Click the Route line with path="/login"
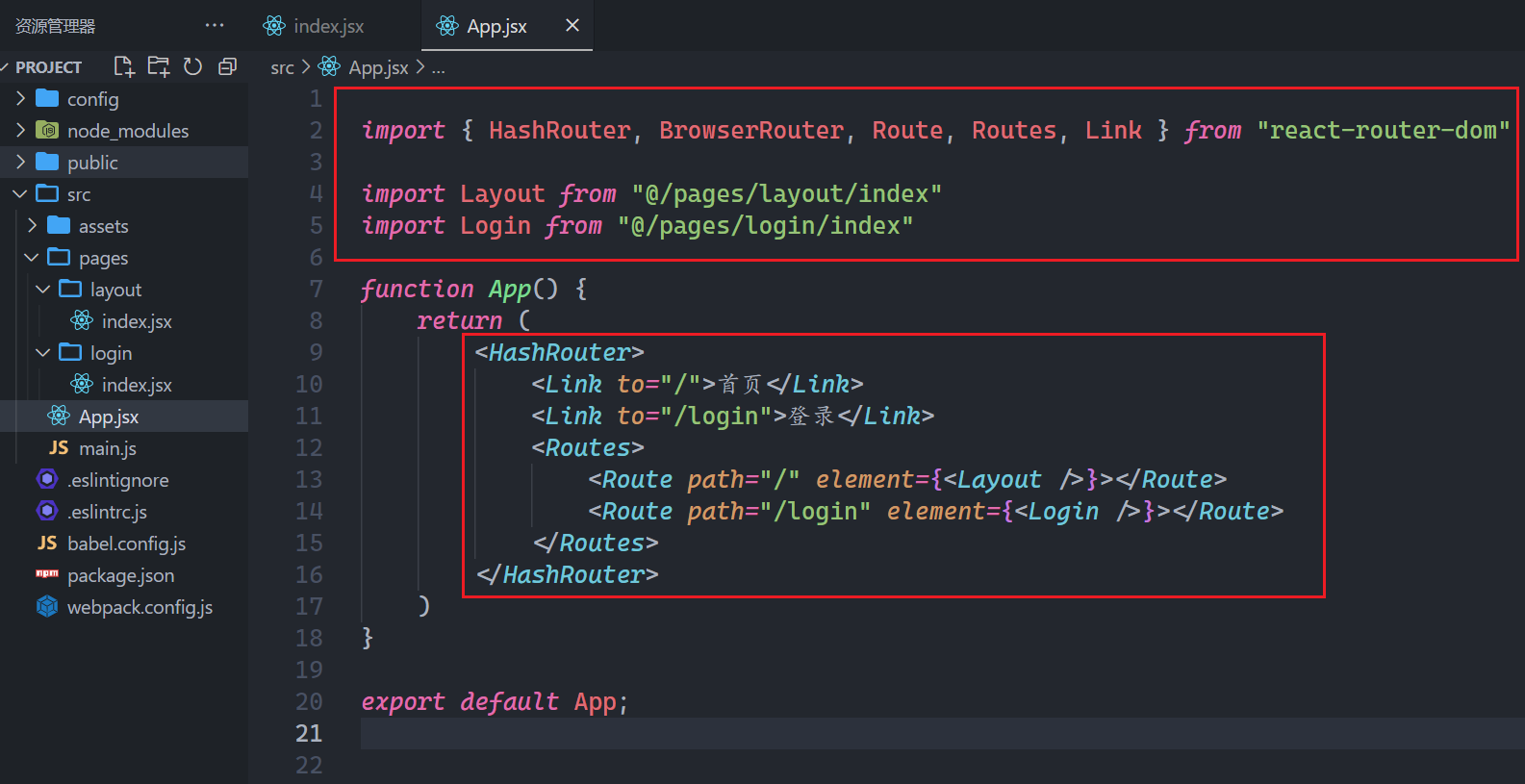Screen dimensions: 1525x784 coord(935,512)
